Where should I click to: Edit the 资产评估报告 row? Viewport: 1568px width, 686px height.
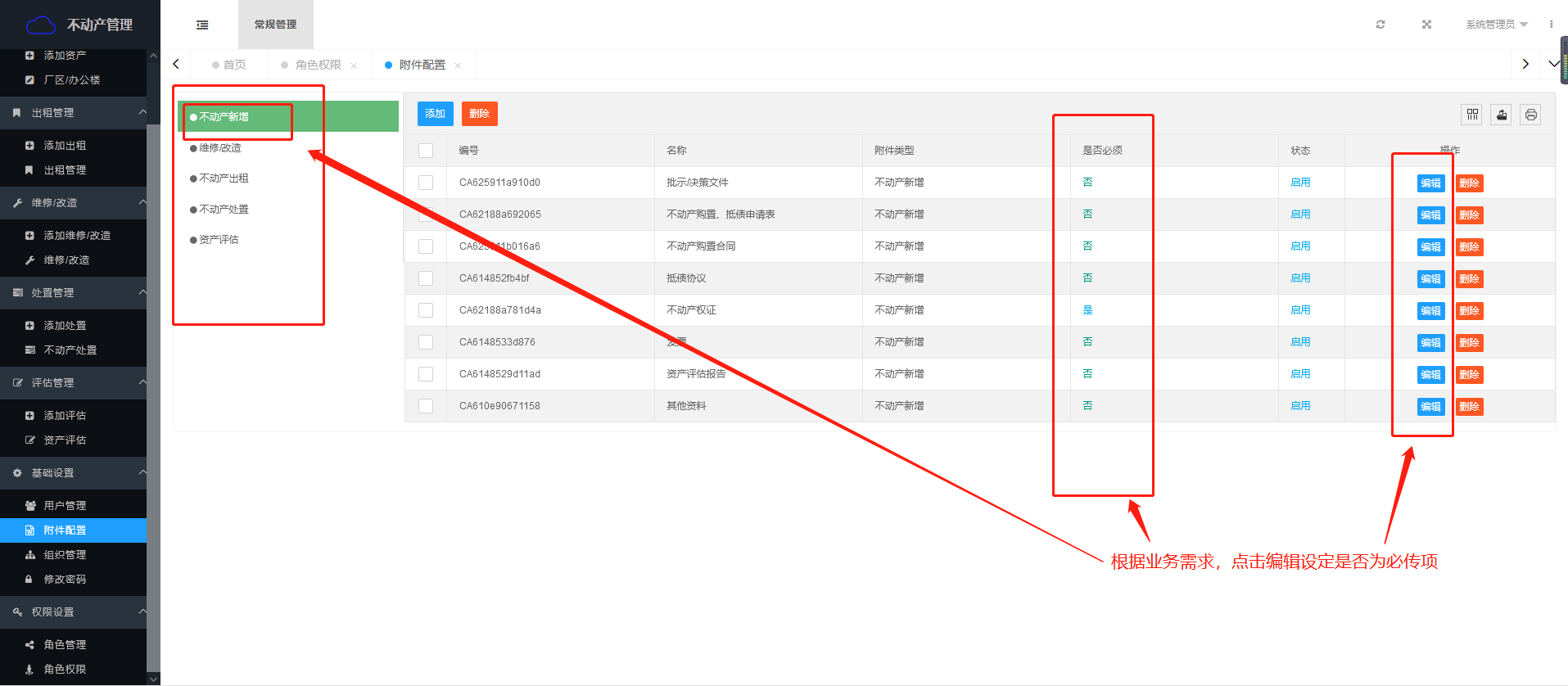pos(1431,375)
